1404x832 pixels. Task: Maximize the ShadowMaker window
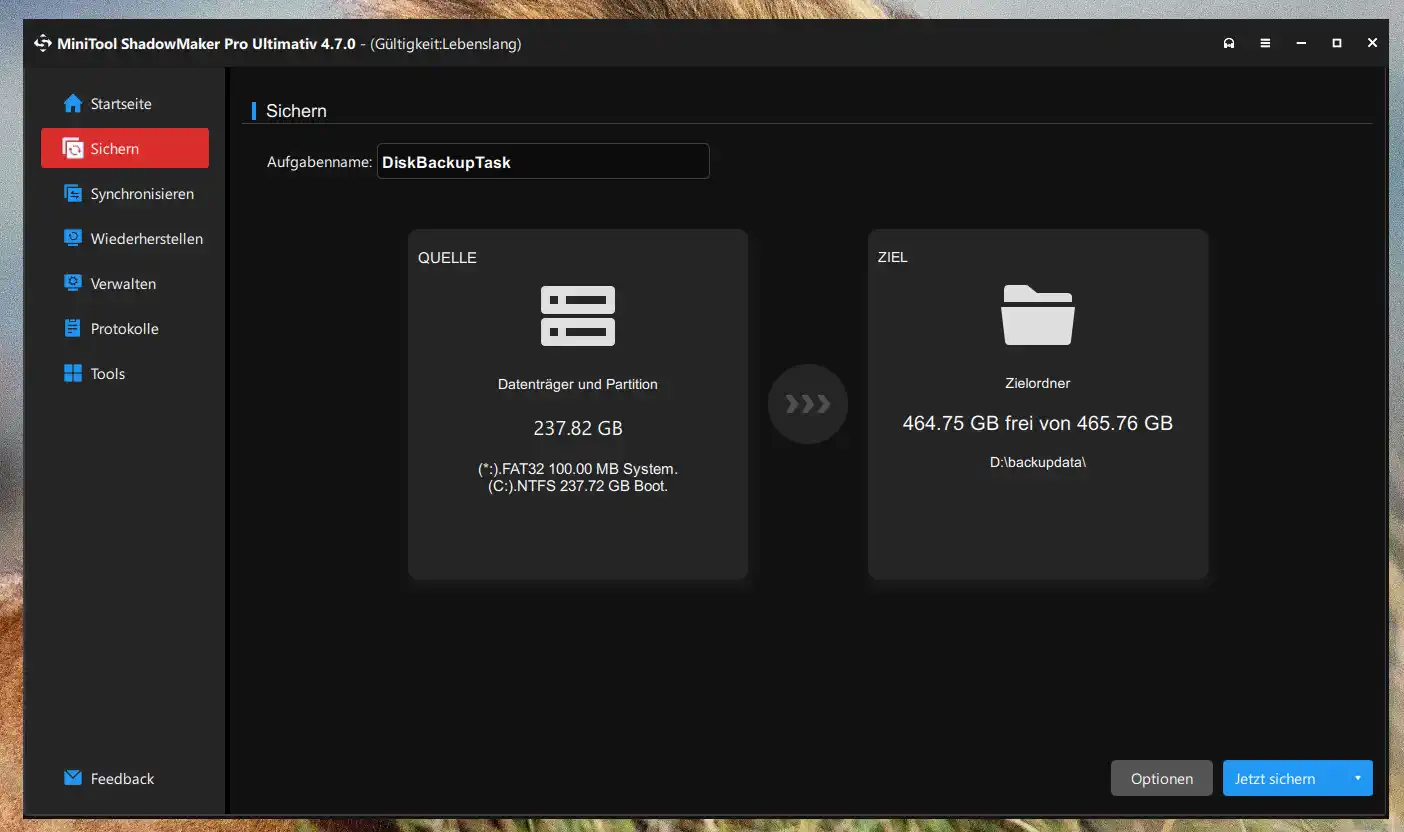tap(1337, 44)
